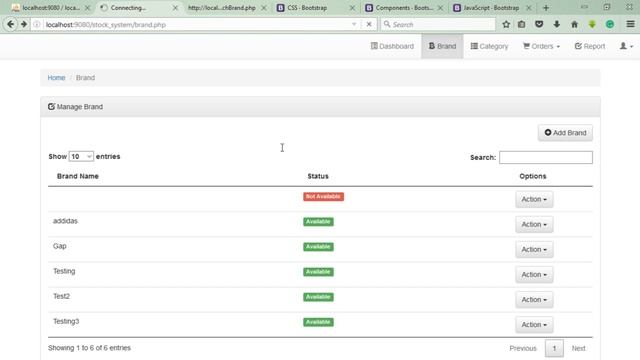Go back with the browser back arrow
The width and height of the screenshot is (640, 360).
pyautogui.click(x=11, y=24)
